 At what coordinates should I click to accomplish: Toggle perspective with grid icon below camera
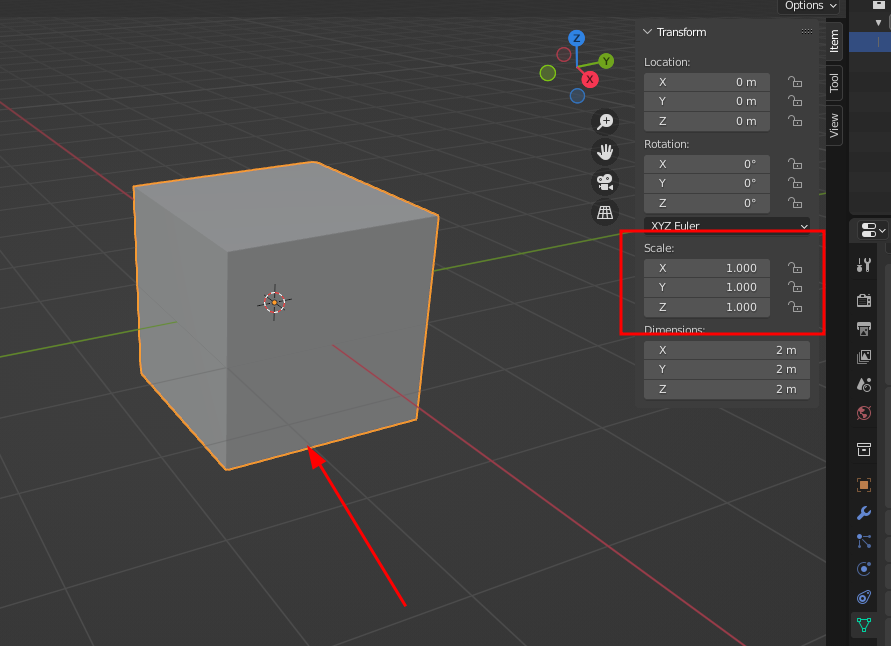(x=605, y=212)
